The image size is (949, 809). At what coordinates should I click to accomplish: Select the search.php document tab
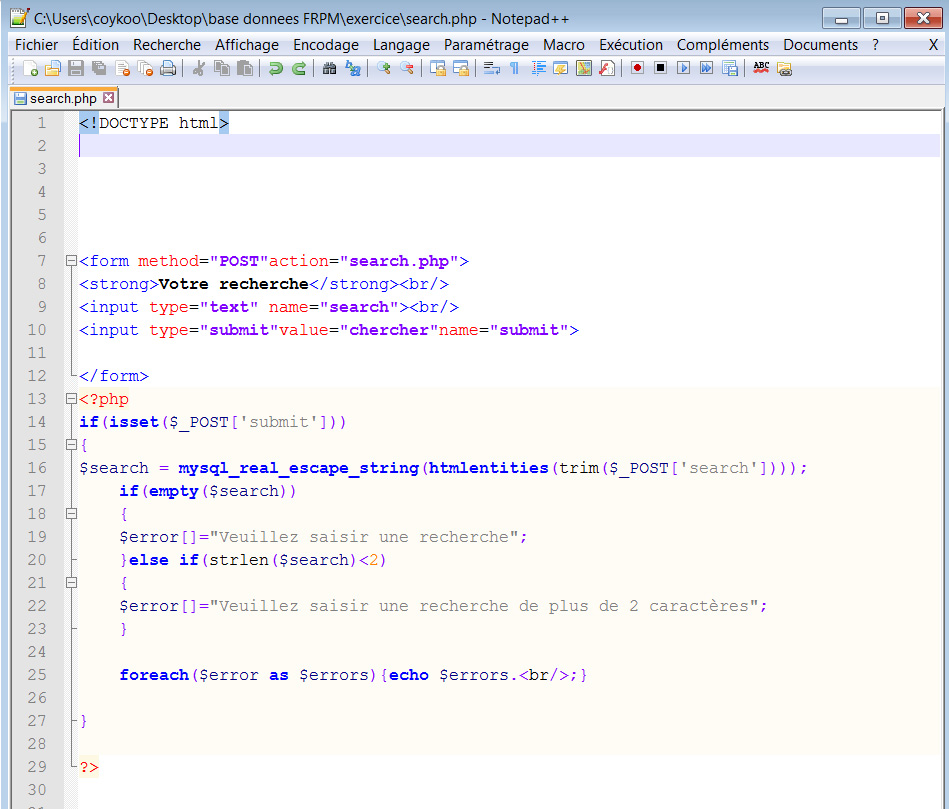pos(62,98)
